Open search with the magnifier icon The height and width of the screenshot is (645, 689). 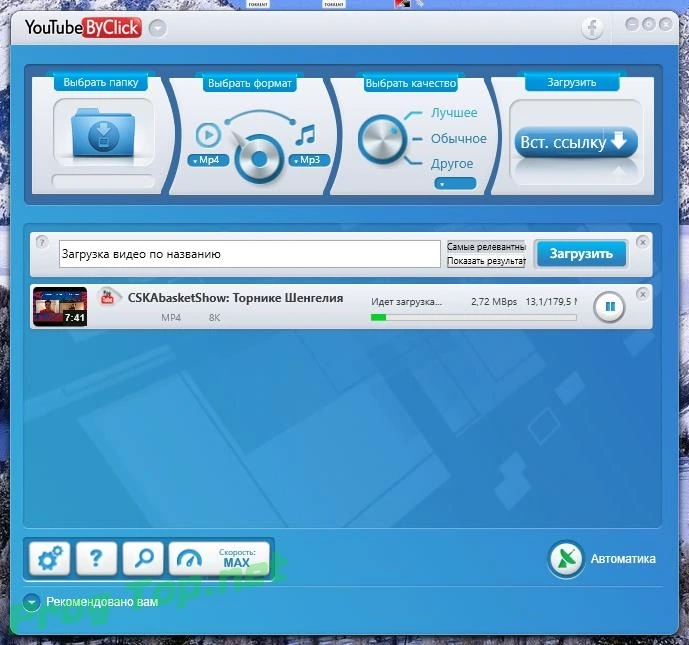143,558
